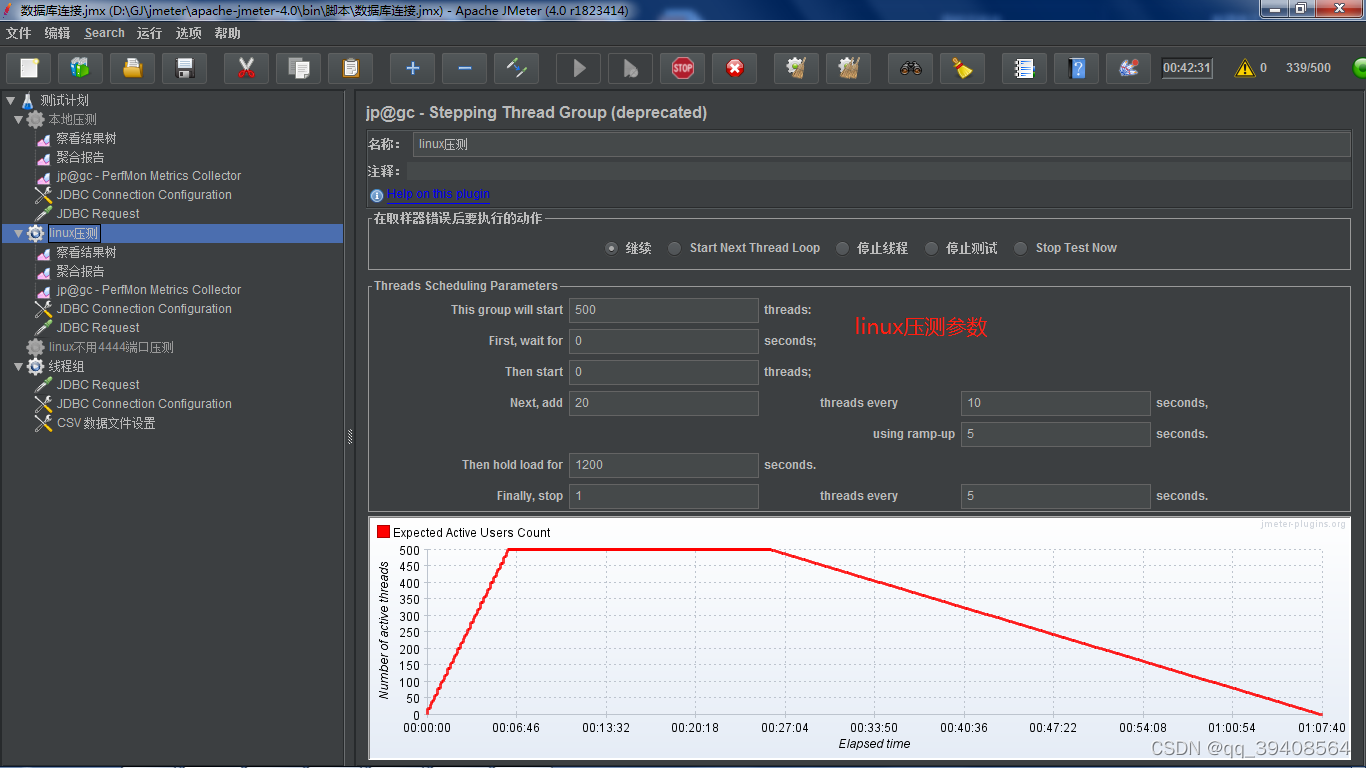
Task: Click the First, wait for seconds field
Action: pos(664,341)
